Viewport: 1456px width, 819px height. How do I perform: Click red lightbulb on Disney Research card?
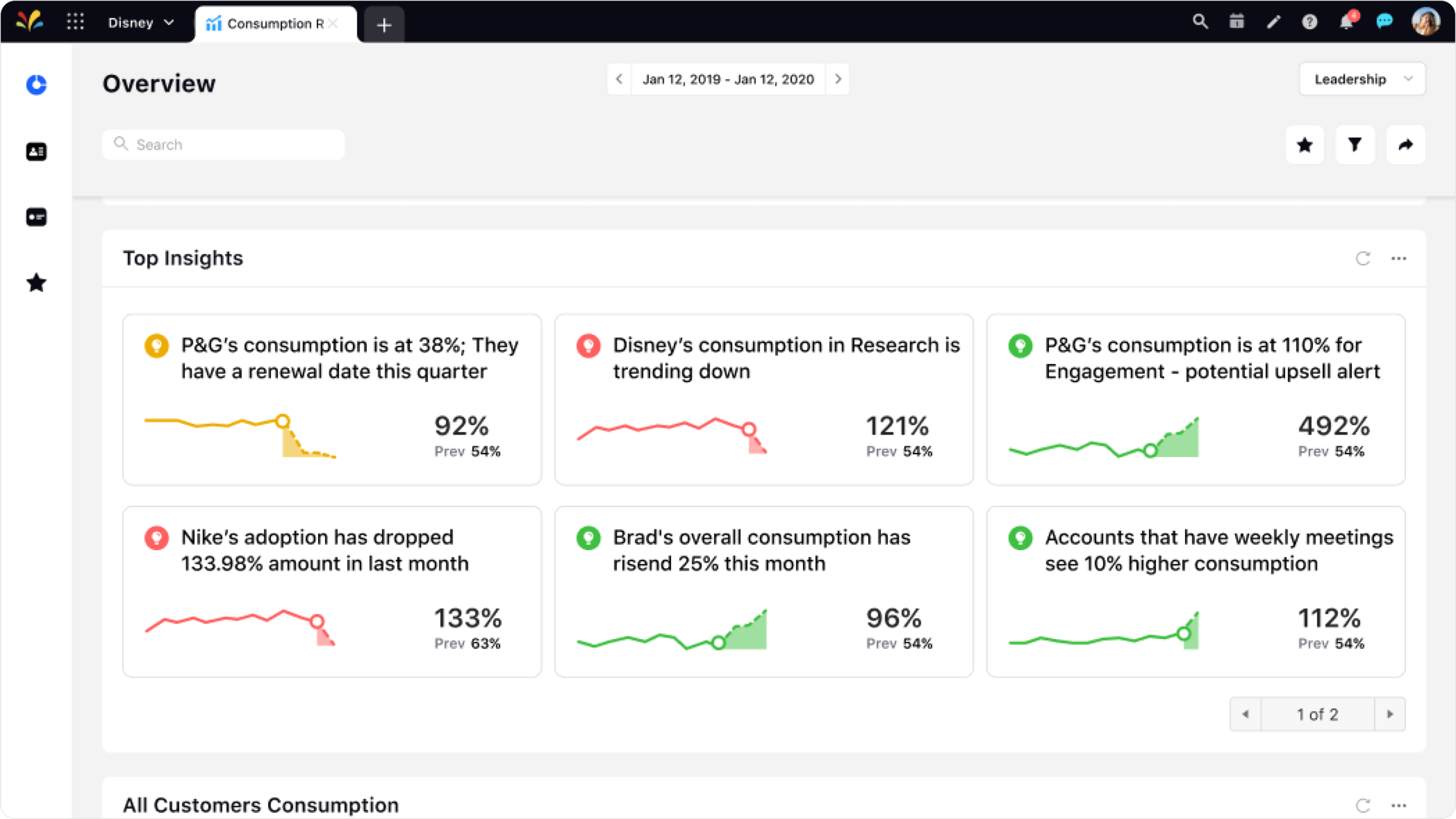pos(588,346)
